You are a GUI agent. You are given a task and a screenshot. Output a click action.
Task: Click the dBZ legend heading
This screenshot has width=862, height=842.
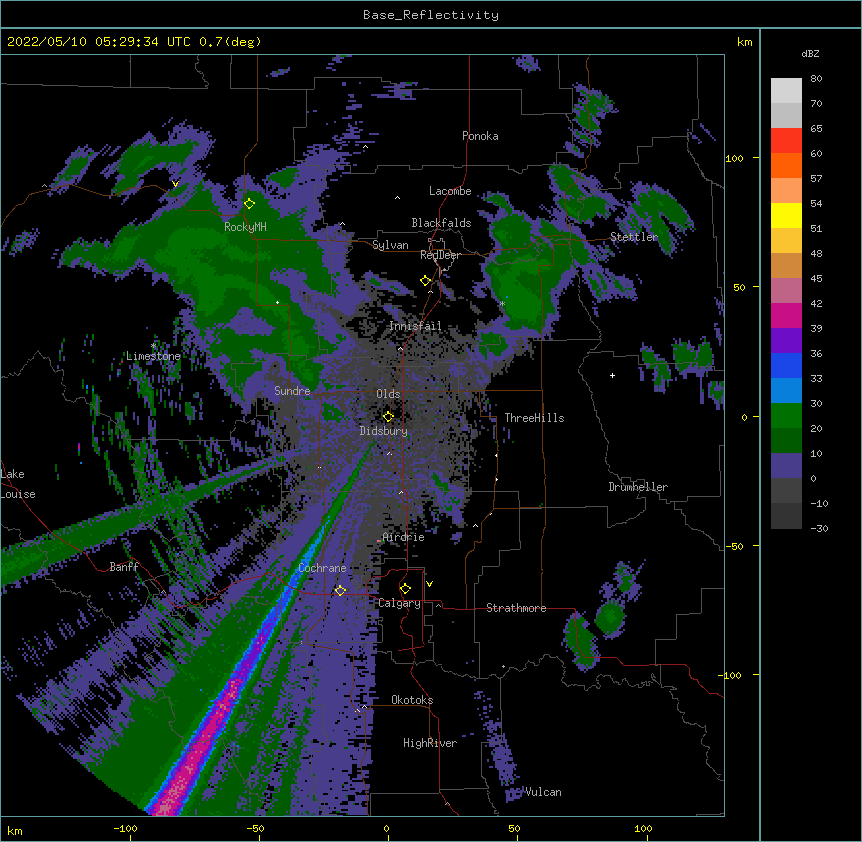[x=810, y=53]
